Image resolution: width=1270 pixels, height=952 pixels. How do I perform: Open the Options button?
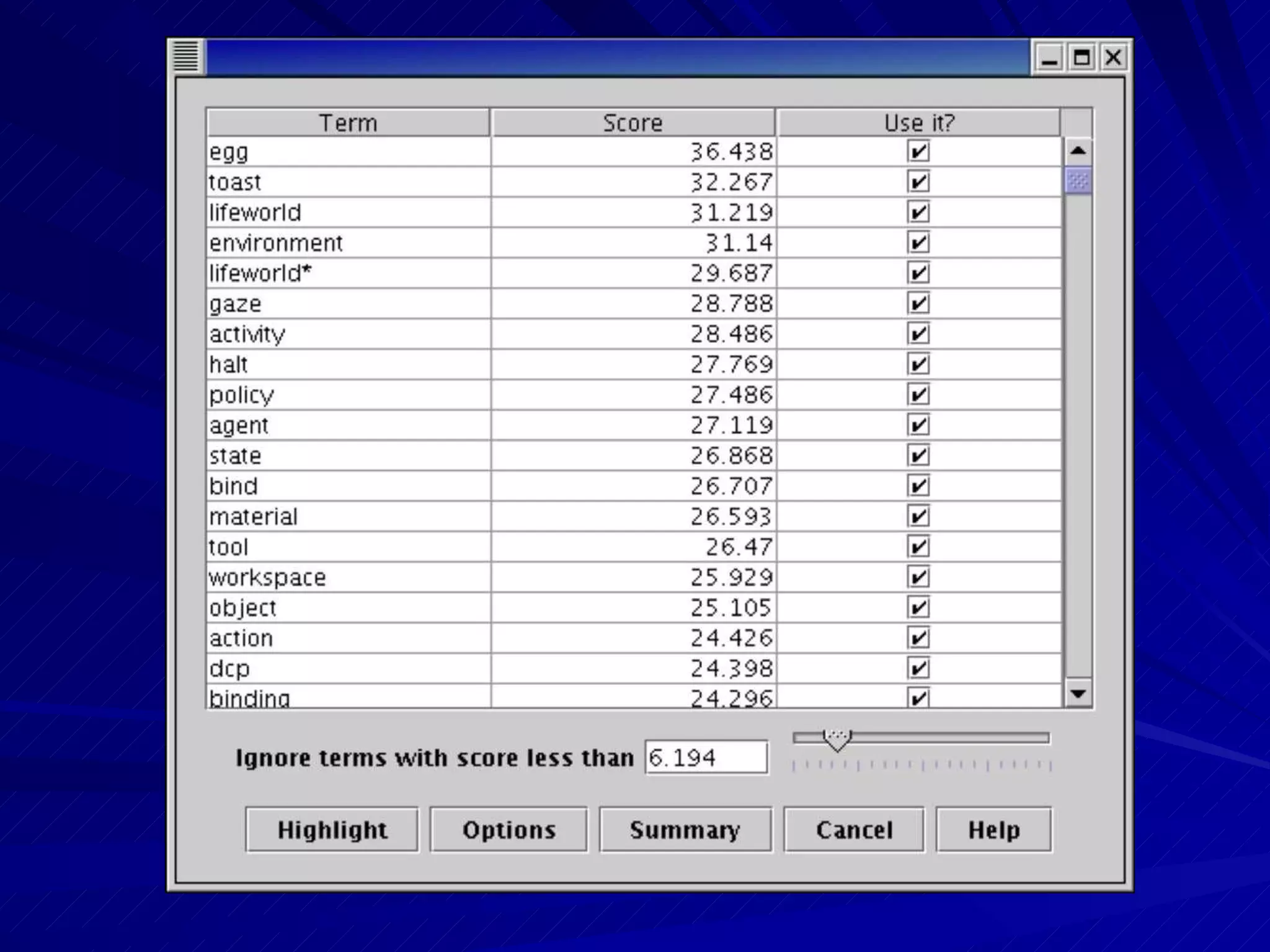click(508, 829)
